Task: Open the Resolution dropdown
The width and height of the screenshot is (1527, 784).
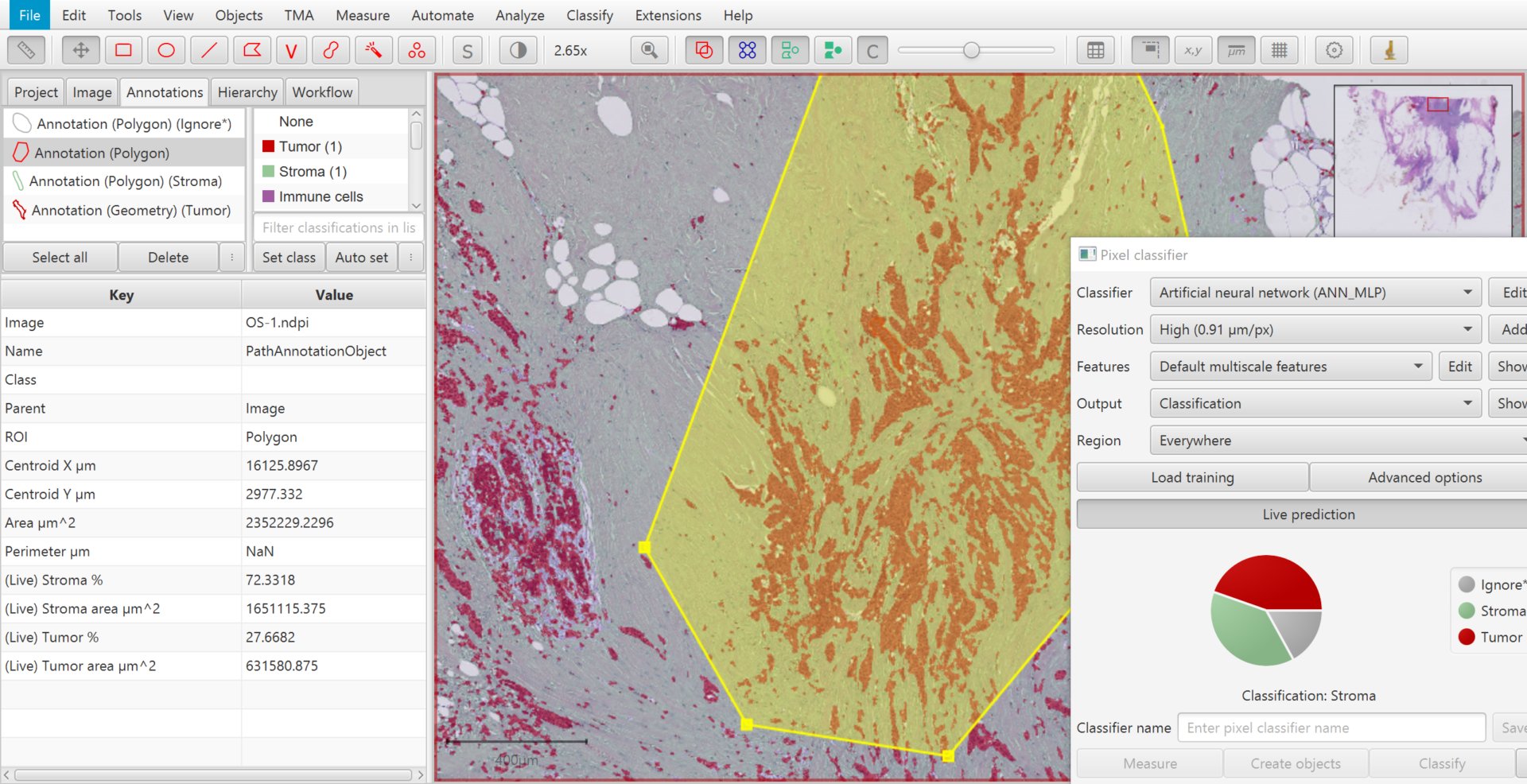Action: [x=1315, y=329]
